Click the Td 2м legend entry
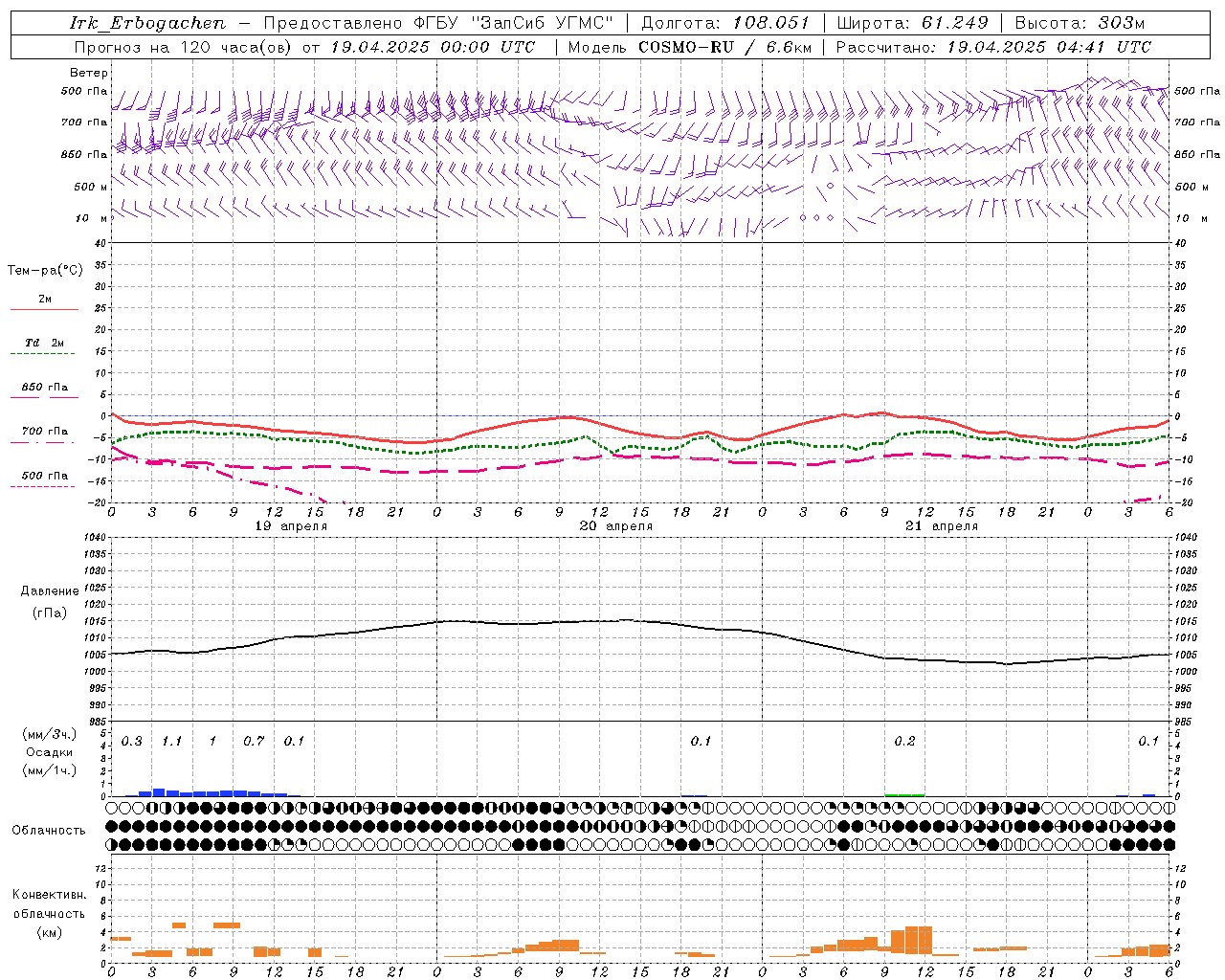 44,343
